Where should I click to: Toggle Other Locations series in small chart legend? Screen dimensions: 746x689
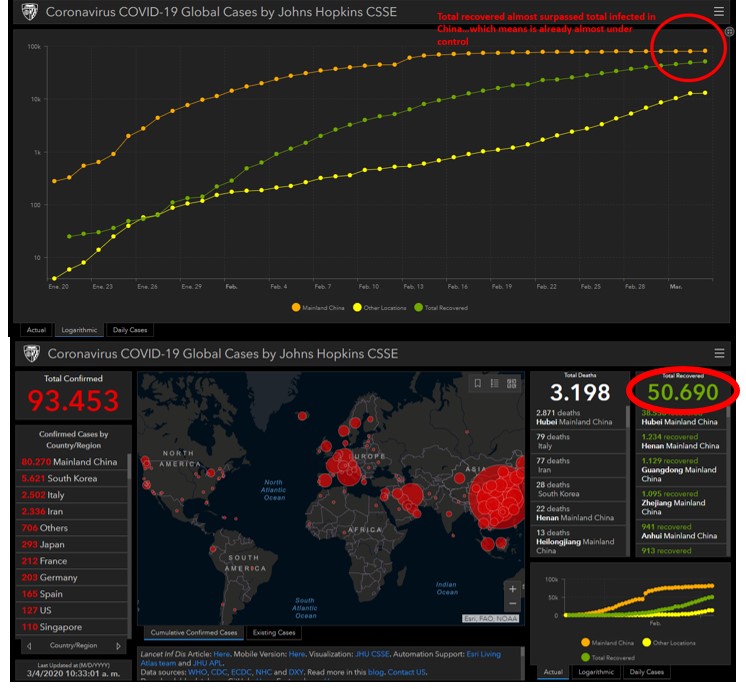coord(668,643)
